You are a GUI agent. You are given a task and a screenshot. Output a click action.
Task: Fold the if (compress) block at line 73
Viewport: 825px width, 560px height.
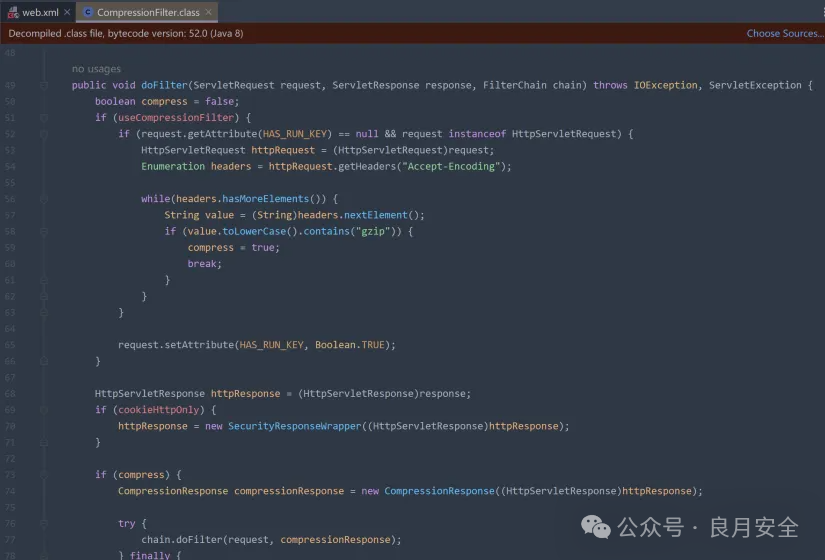[44, 475]
